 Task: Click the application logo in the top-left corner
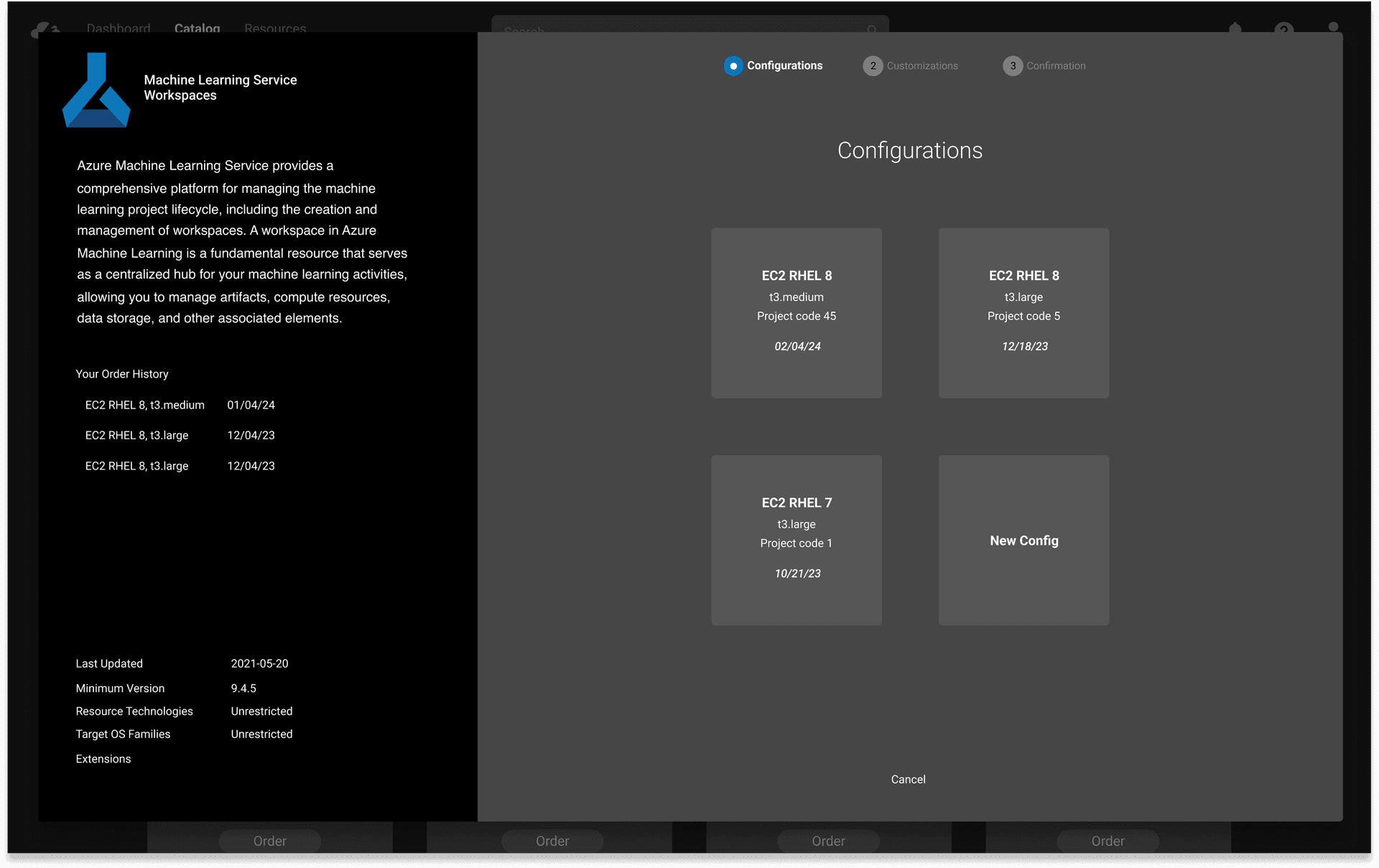(x=45, y=29)
